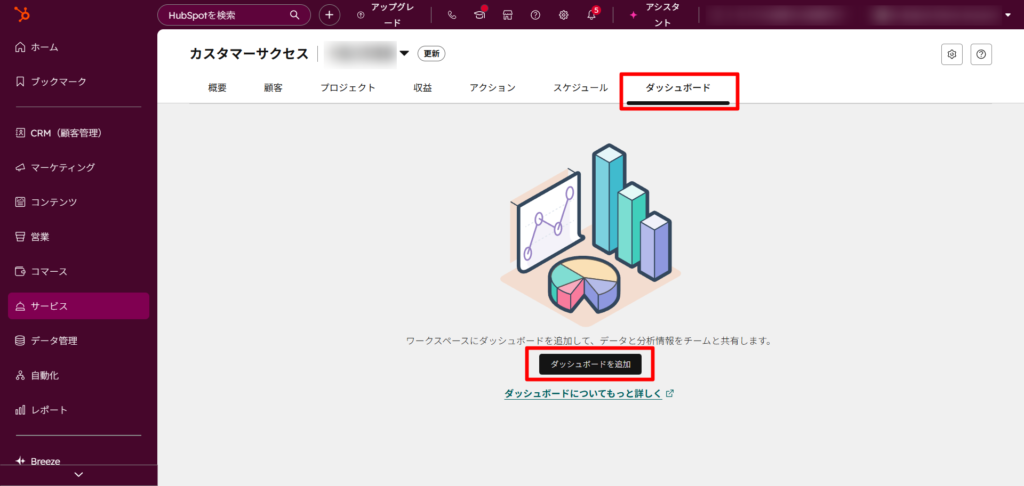
Task: Open データ管理 in sidebar
Action: (x=78, y=340)
